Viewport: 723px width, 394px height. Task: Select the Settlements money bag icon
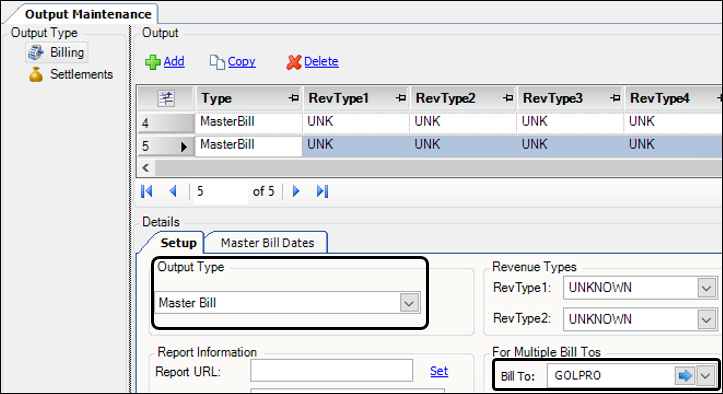click(x=36, y=74)
